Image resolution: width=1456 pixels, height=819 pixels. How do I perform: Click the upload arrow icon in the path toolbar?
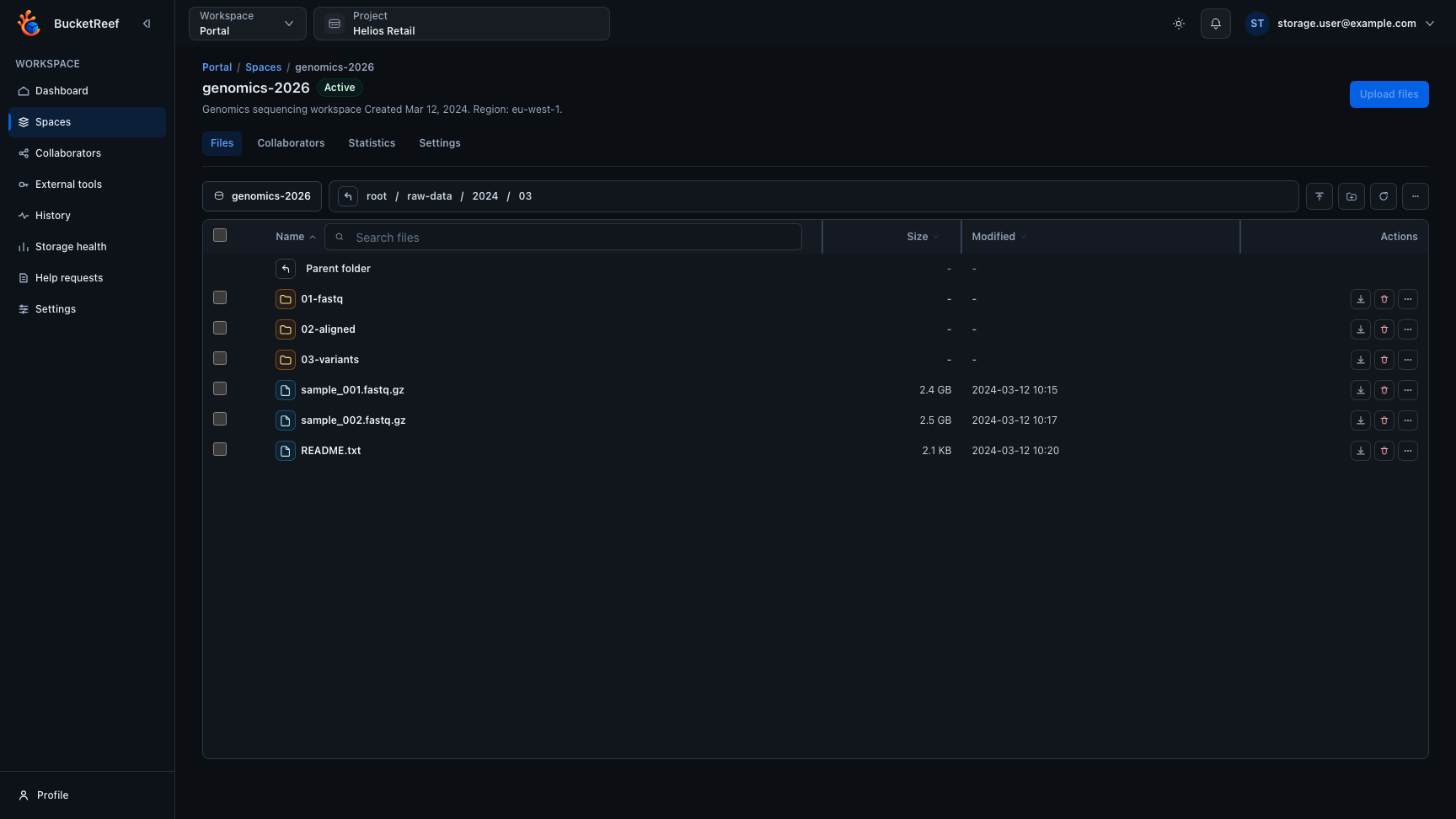point(1319,196)
